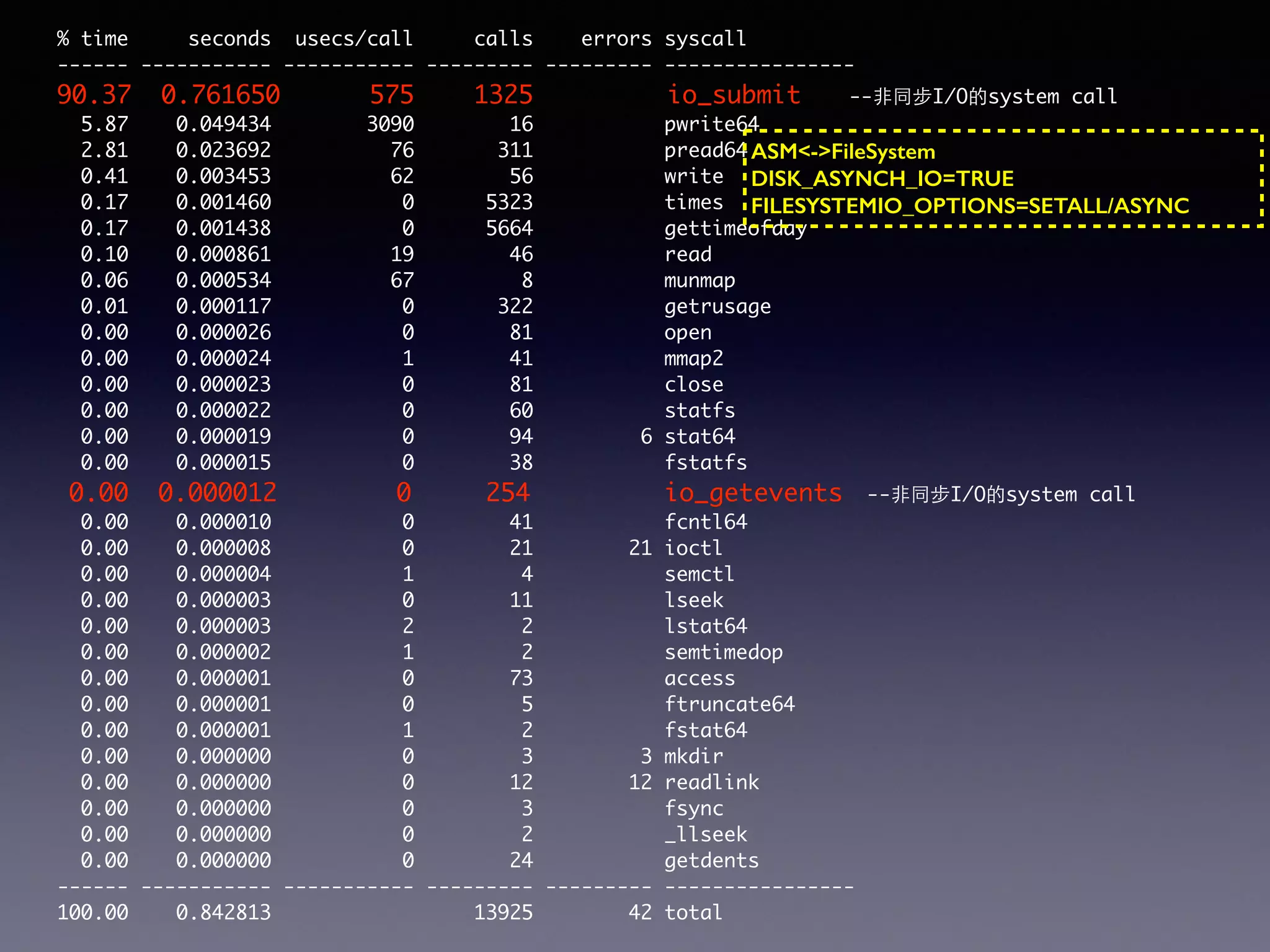The image size is (1270, 952).
Task: Select the red io_submit syscall name
Action: pyautogui.click(x=734, y=95)
